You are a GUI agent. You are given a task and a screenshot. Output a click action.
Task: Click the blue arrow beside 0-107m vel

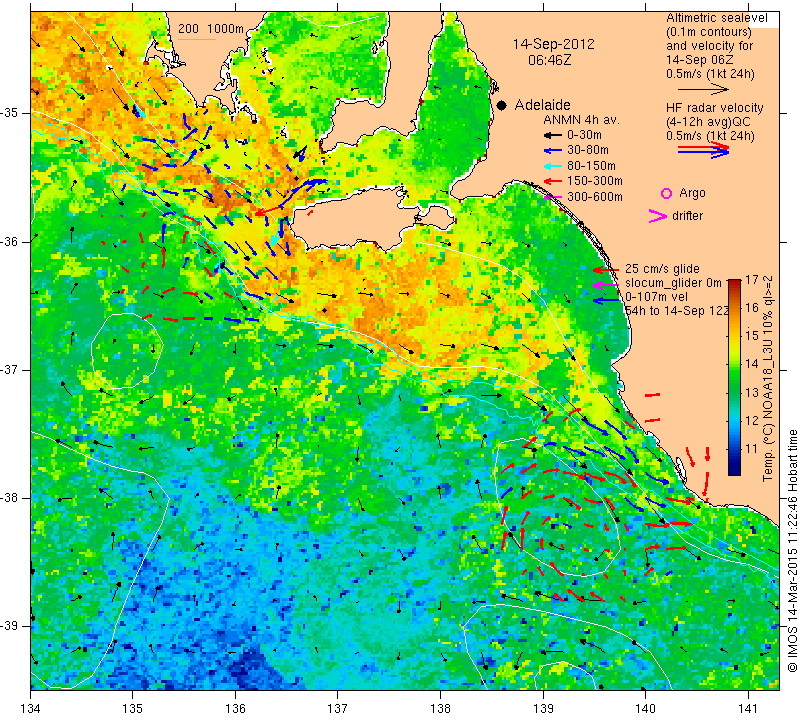click(x=606, y=301)
